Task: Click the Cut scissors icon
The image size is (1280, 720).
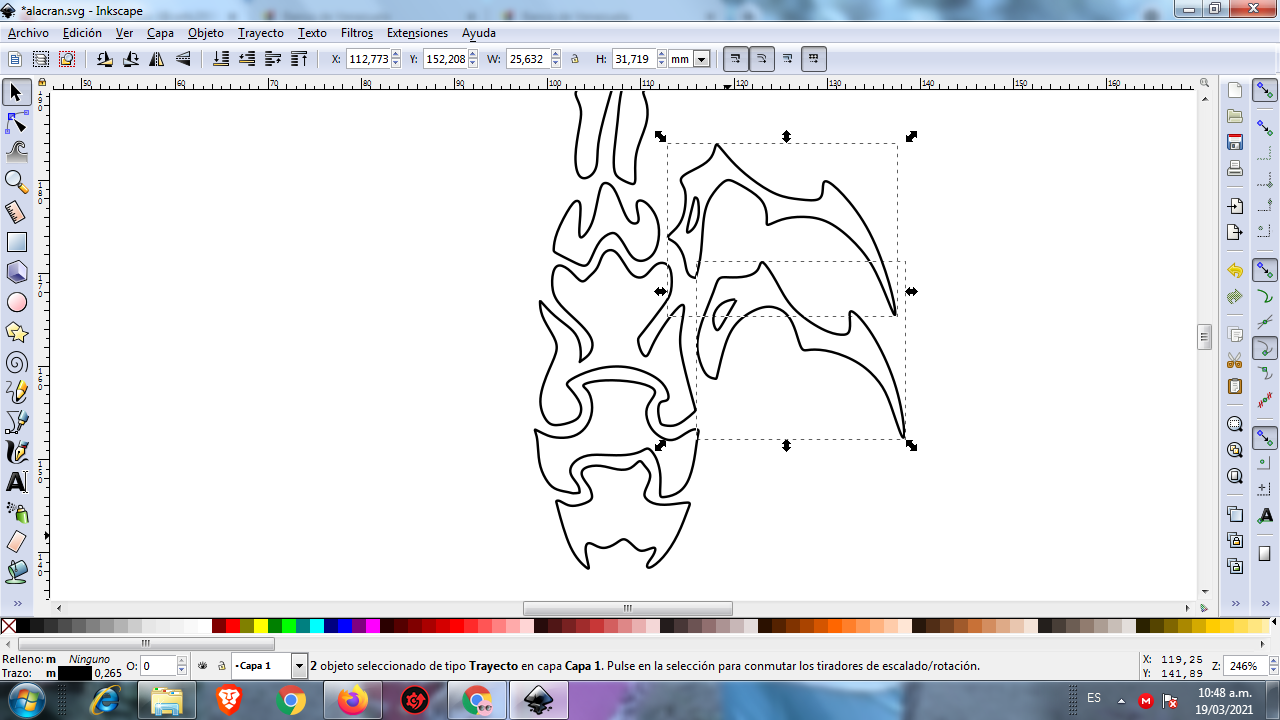Action: point(1235,360)
